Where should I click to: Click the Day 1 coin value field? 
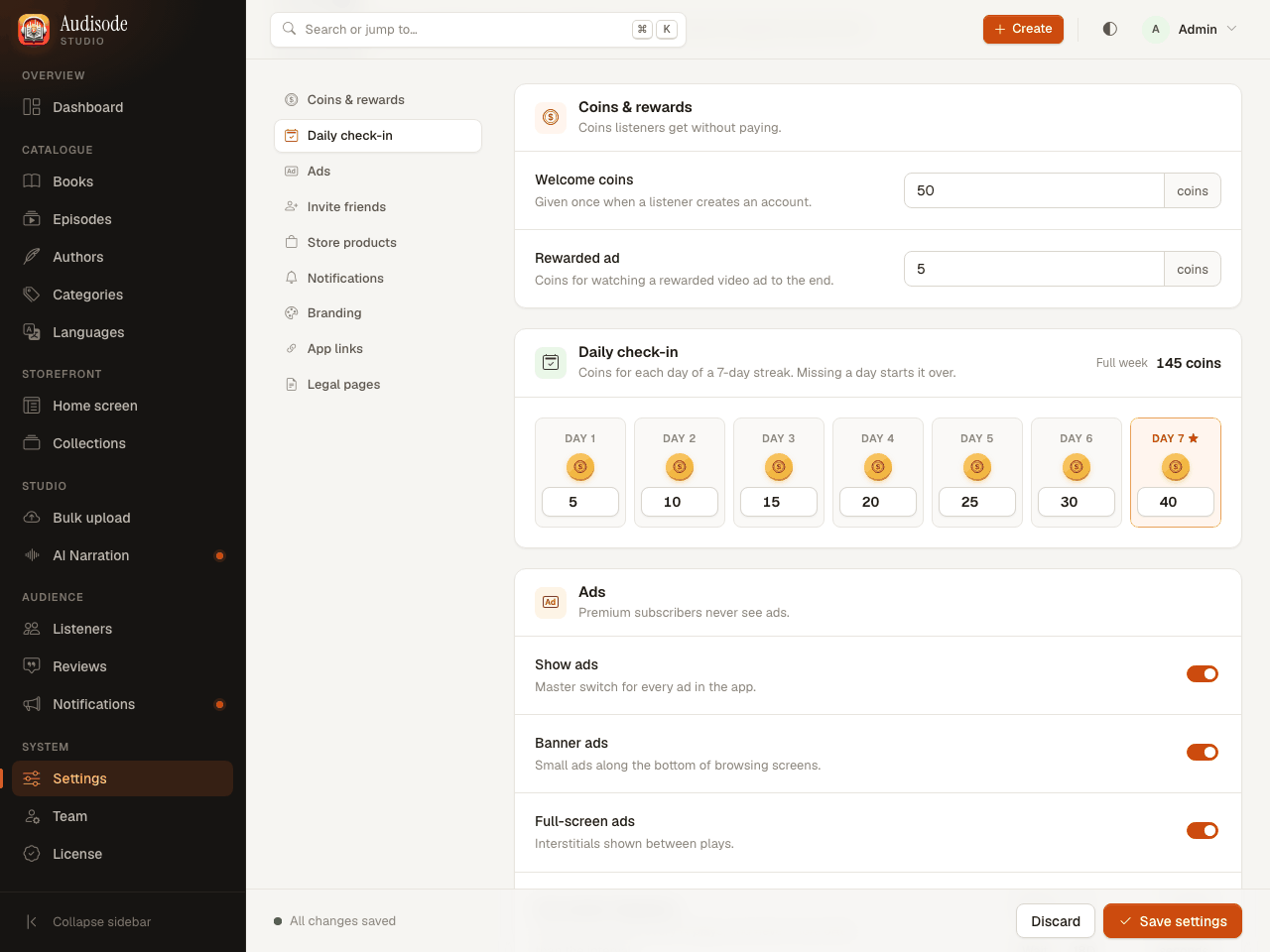coord(580,502)
